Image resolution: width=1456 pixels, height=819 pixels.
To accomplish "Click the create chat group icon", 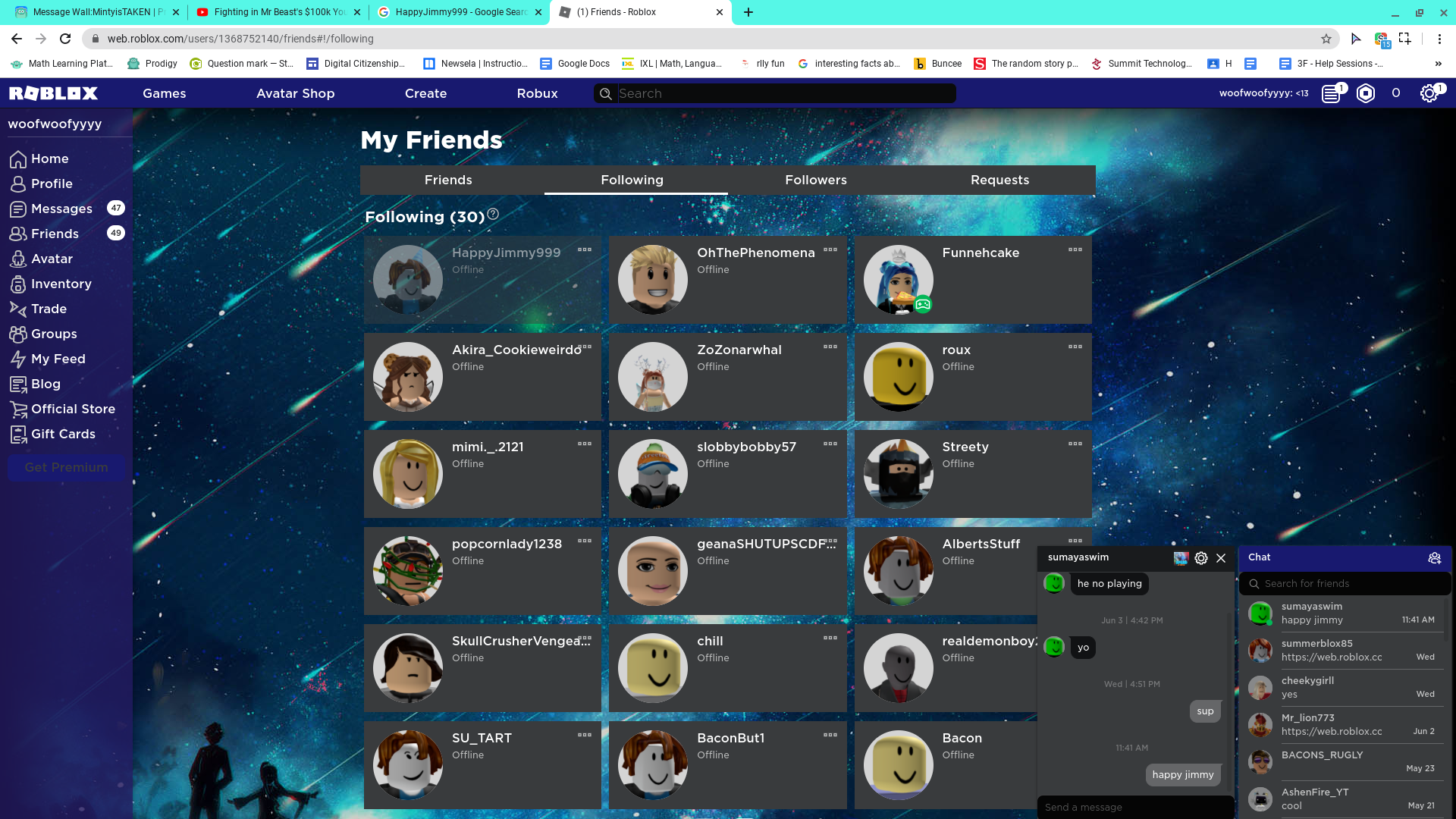I will 1434,558.
